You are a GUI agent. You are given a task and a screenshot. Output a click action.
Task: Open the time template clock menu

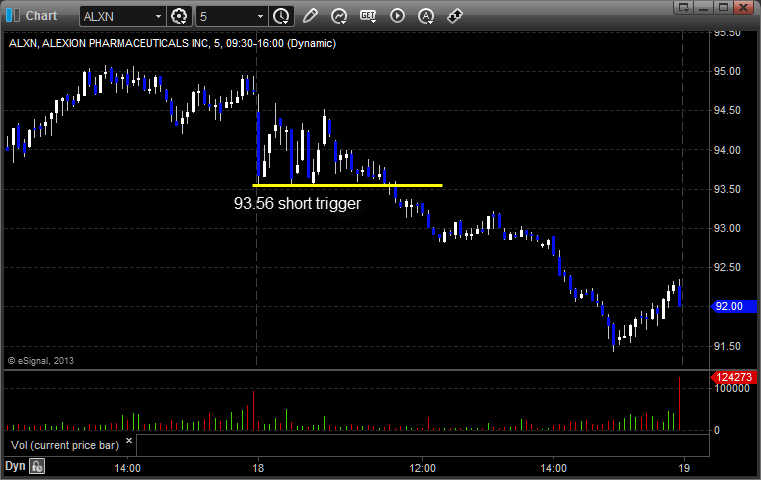click(x=281, y=17)
